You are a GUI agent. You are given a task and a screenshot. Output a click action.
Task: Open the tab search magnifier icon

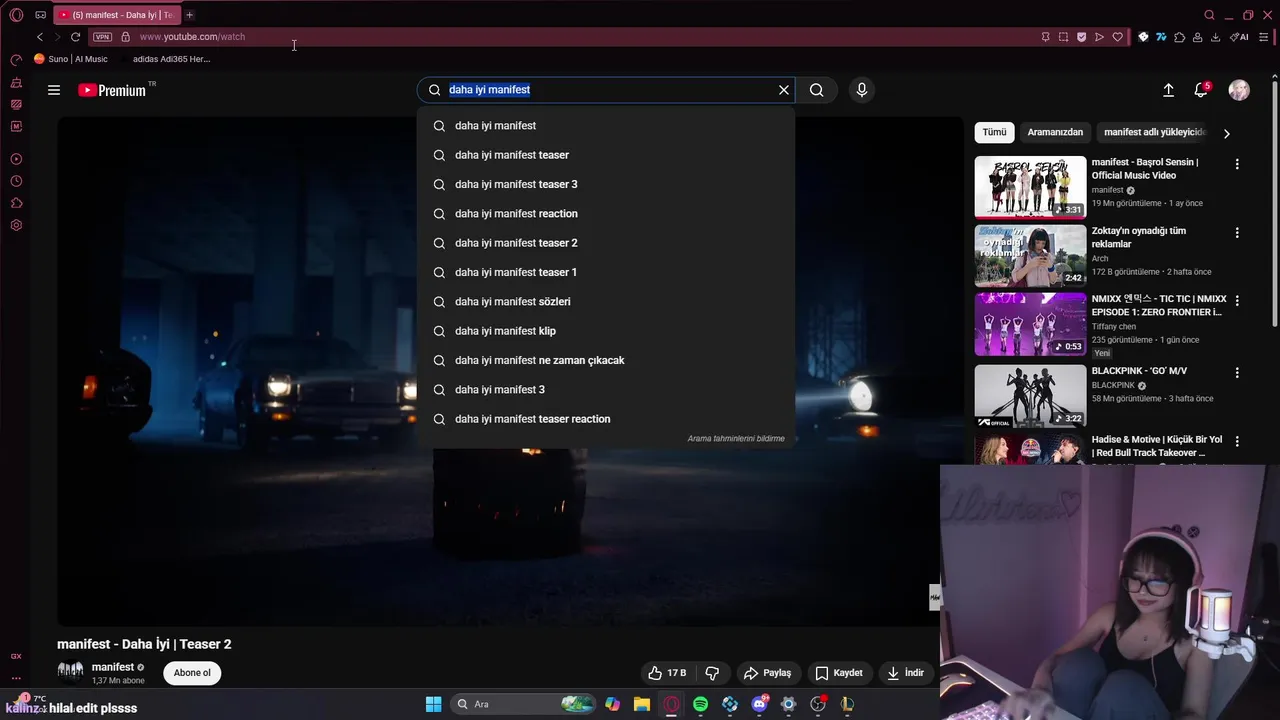(x=1209, y=15)
